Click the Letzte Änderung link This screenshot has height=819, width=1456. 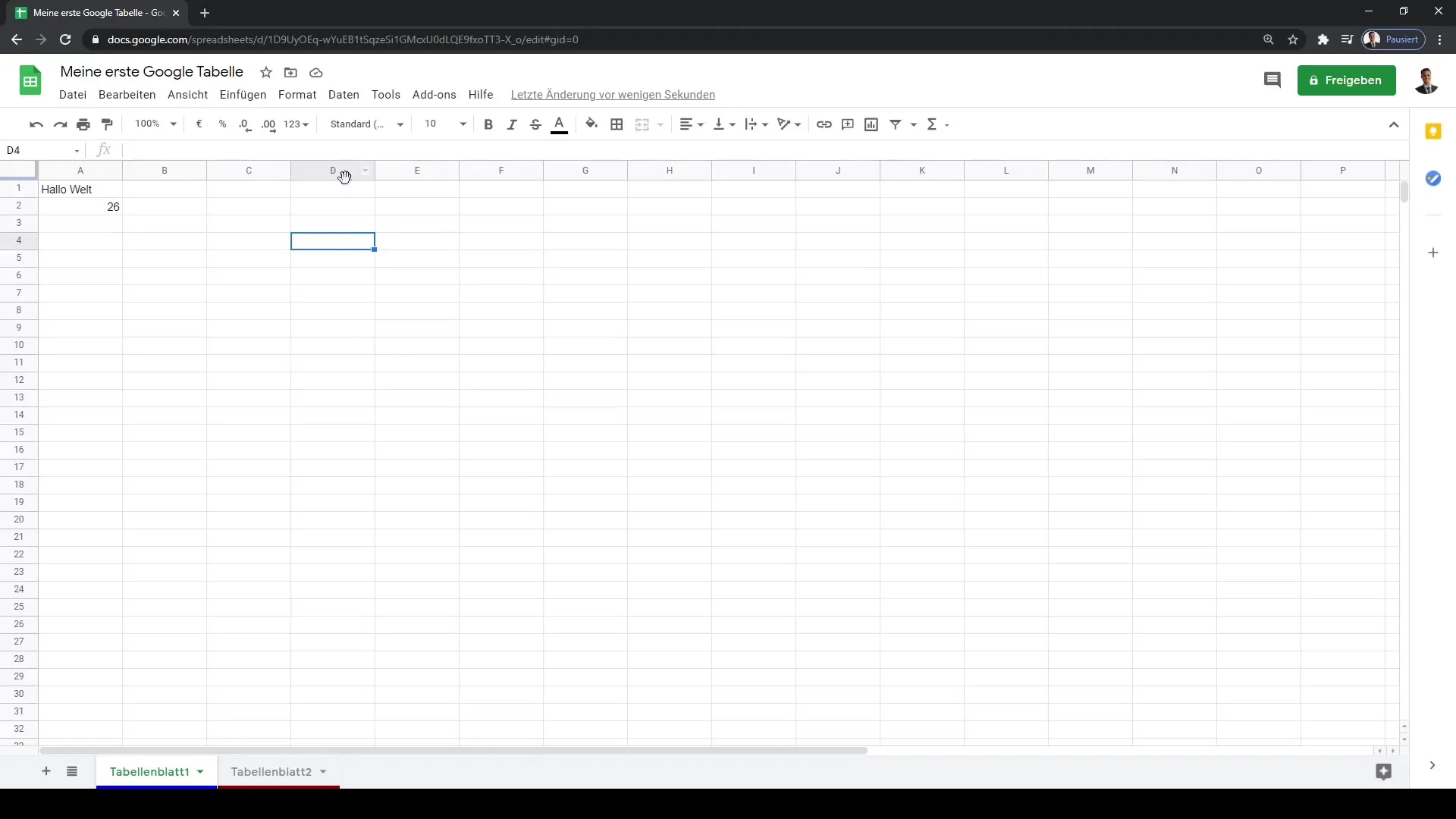613,94
